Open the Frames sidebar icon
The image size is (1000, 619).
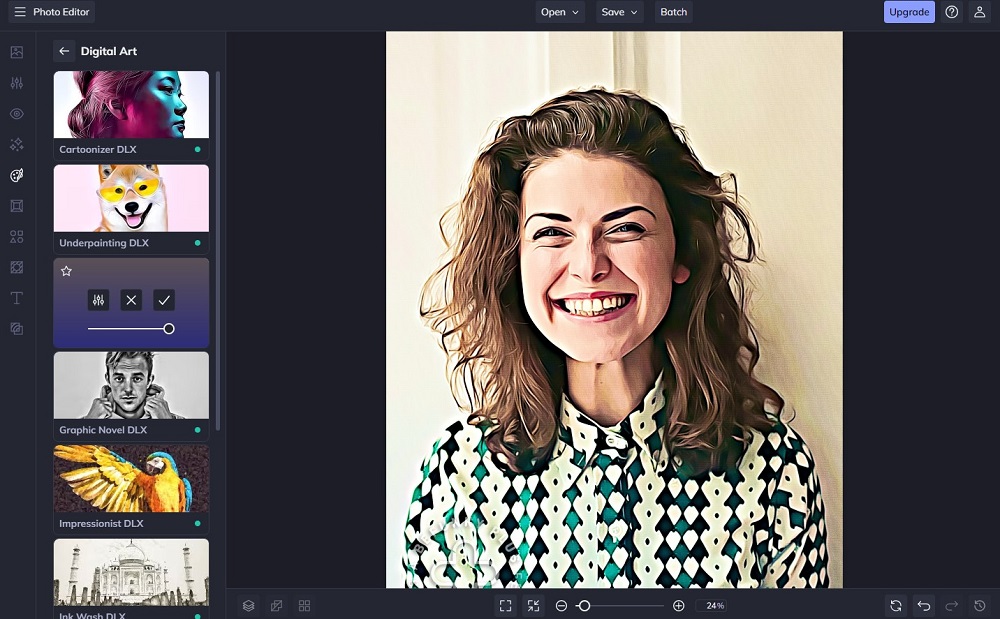coord(17,206)
